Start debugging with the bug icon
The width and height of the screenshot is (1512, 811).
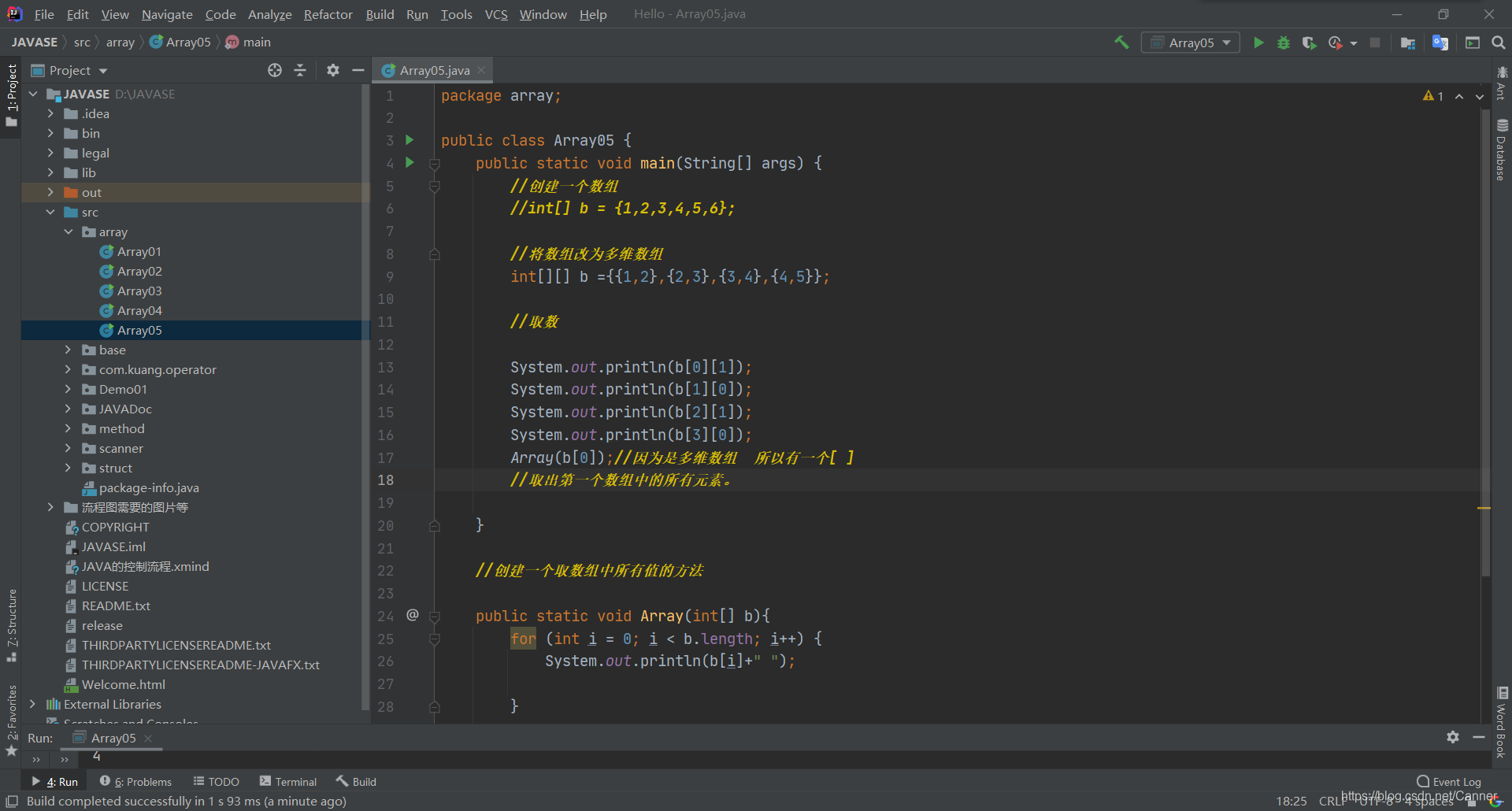1284,43
